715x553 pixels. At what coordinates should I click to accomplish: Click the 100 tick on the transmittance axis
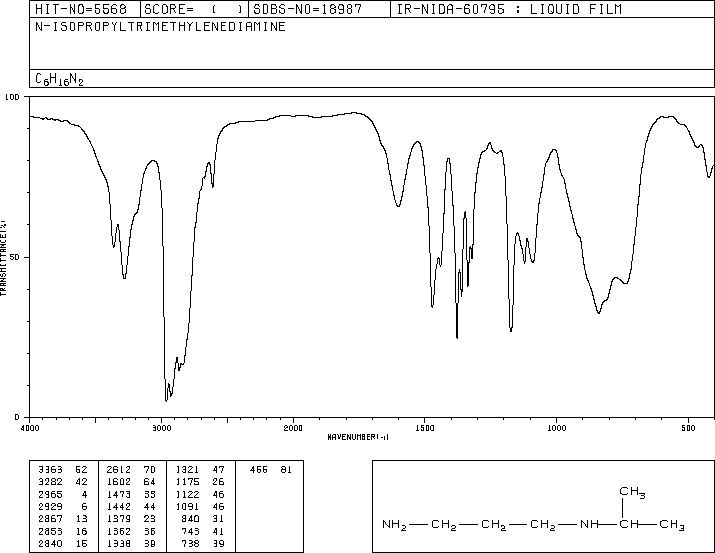12,97
